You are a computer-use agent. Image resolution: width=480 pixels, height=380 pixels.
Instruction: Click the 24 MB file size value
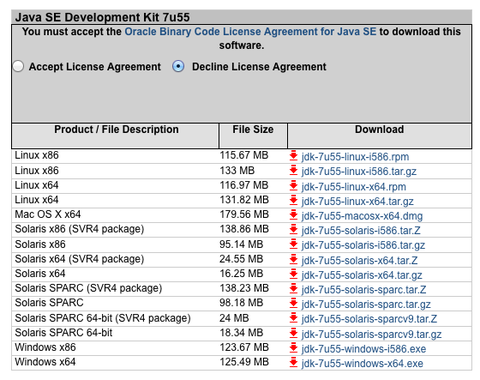[234, 318]
